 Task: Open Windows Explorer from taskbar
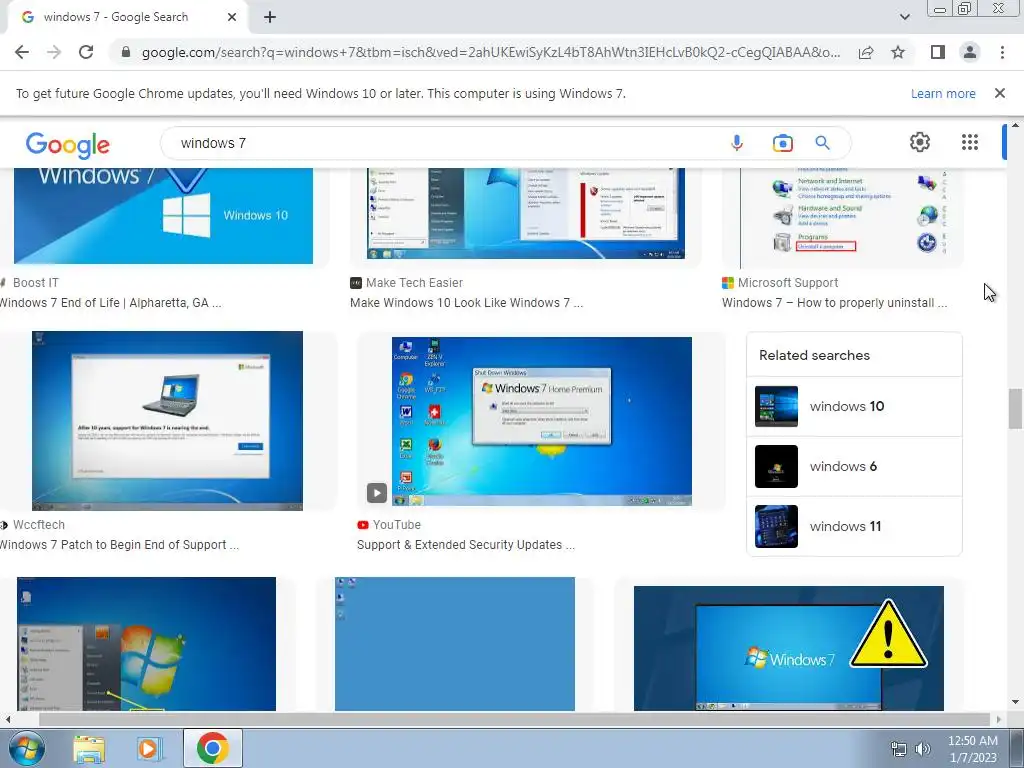pos(89,748)
